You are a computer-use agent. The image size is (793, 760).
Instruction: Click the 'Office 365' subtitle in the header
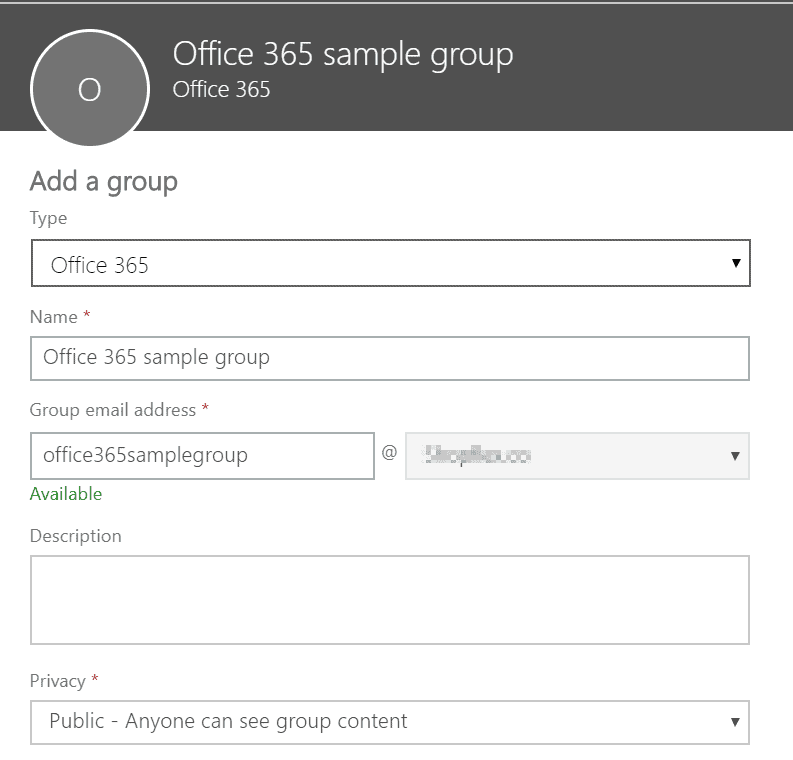(x=222, y=90)
